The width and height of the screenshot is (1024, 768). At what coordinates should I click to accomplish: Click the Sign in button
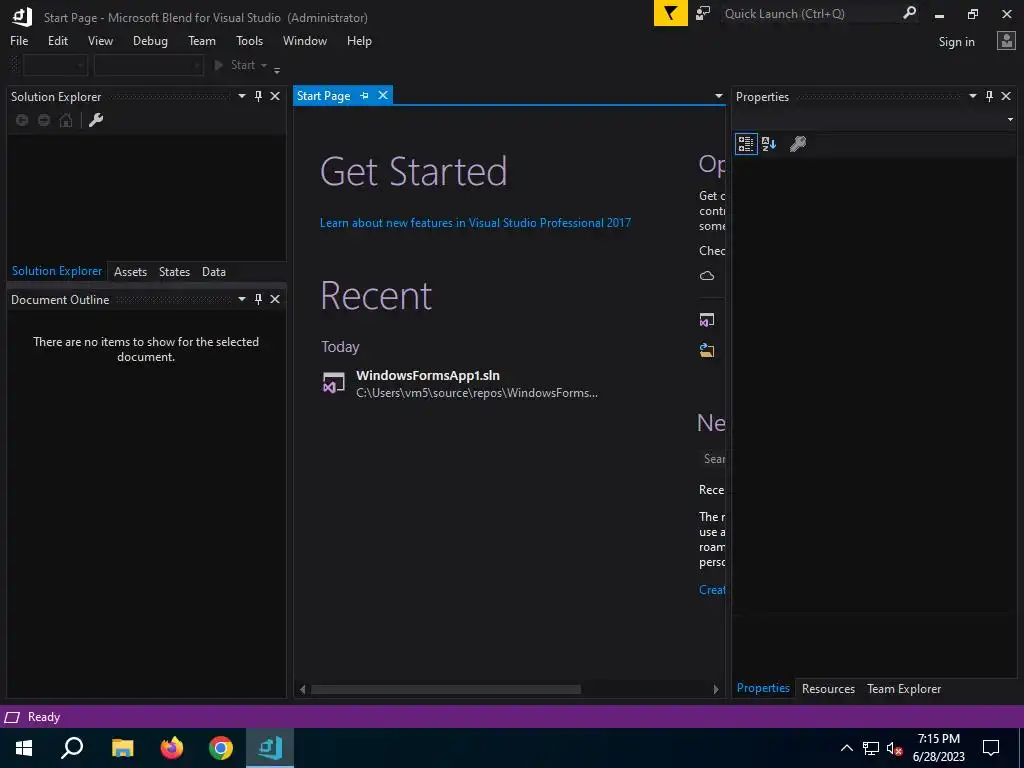(x=956, y=42)
